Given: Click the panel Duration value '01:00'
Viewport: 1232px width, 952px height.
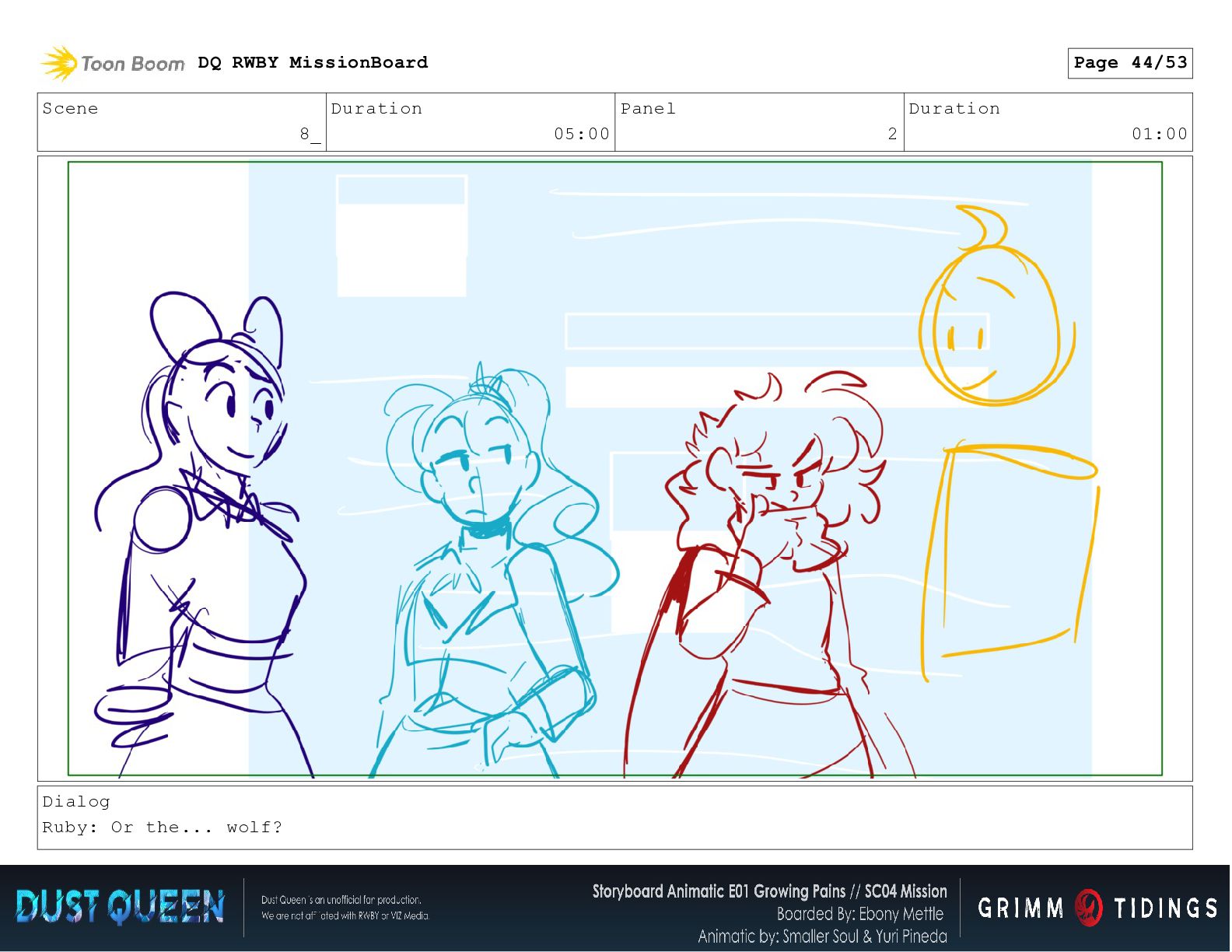Looking at the screenshot, I should [x=1160, y=134].
